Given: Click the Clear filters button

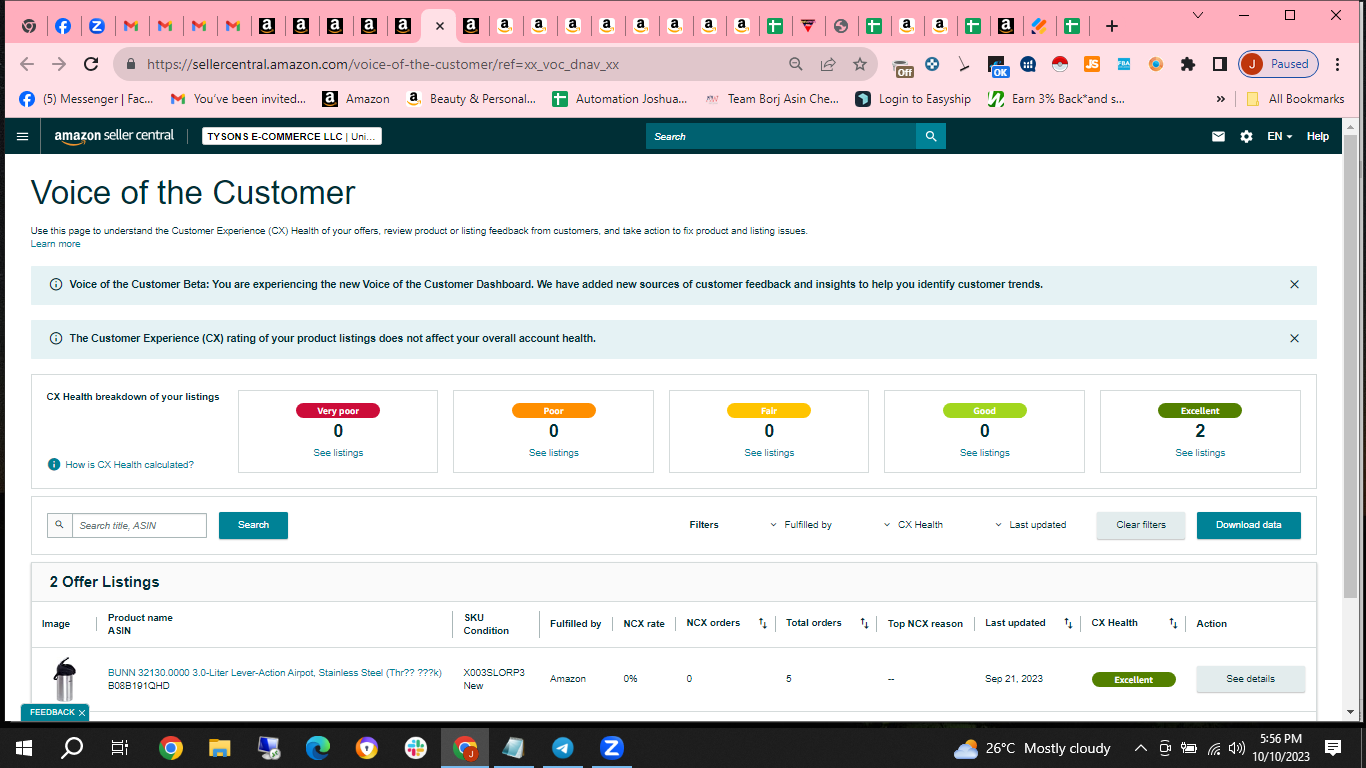Looking at the screenshot, I should pos(1141,525).
